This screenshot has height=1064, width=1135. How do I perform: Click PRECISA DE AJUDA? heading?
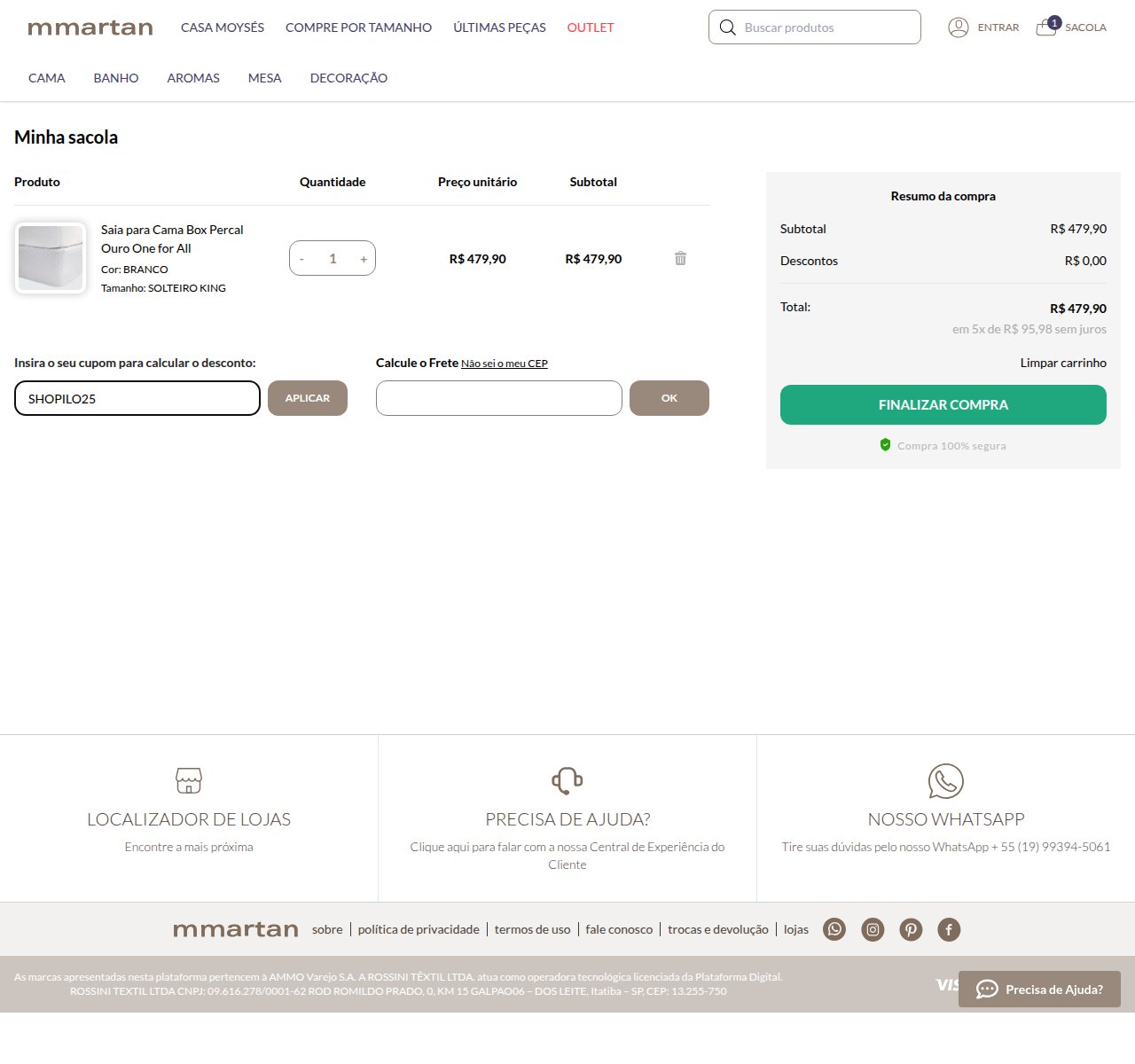pyautogui.click(x=567, y=819)
